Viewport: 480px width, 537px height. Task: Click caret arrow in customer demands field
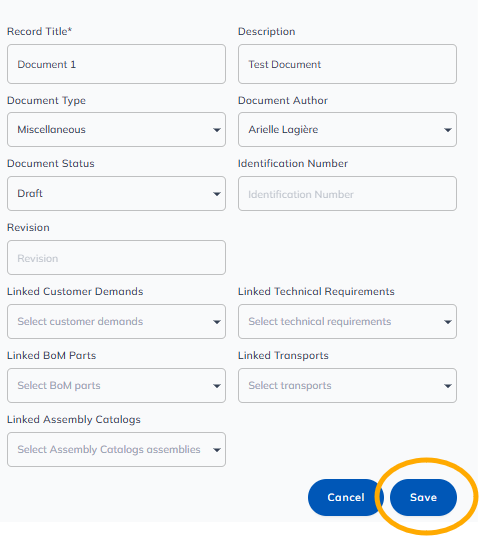216,322
